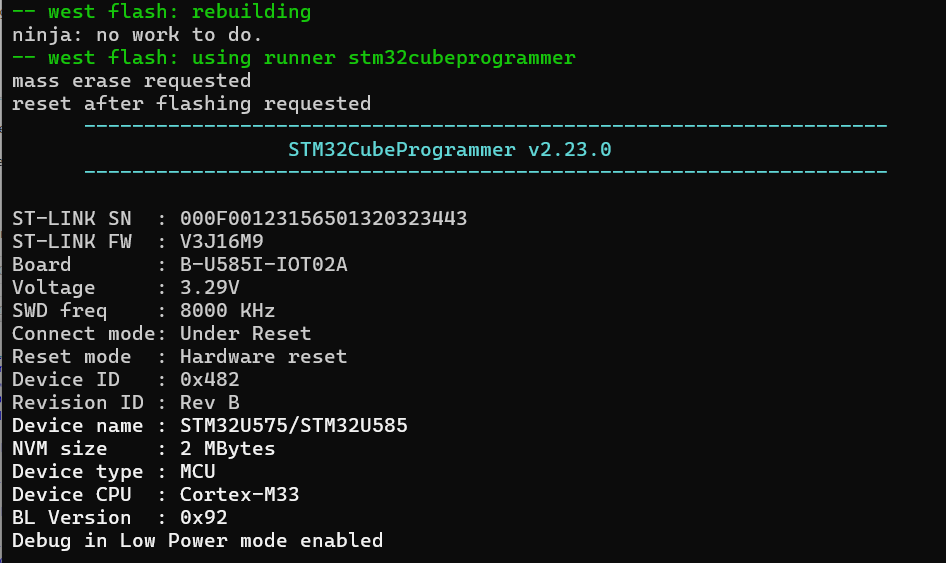Click the board name B-U585I-IOT02A
The width and height of the screenshot is (946, 563).
pyautogui.click(x=264, y=264)
